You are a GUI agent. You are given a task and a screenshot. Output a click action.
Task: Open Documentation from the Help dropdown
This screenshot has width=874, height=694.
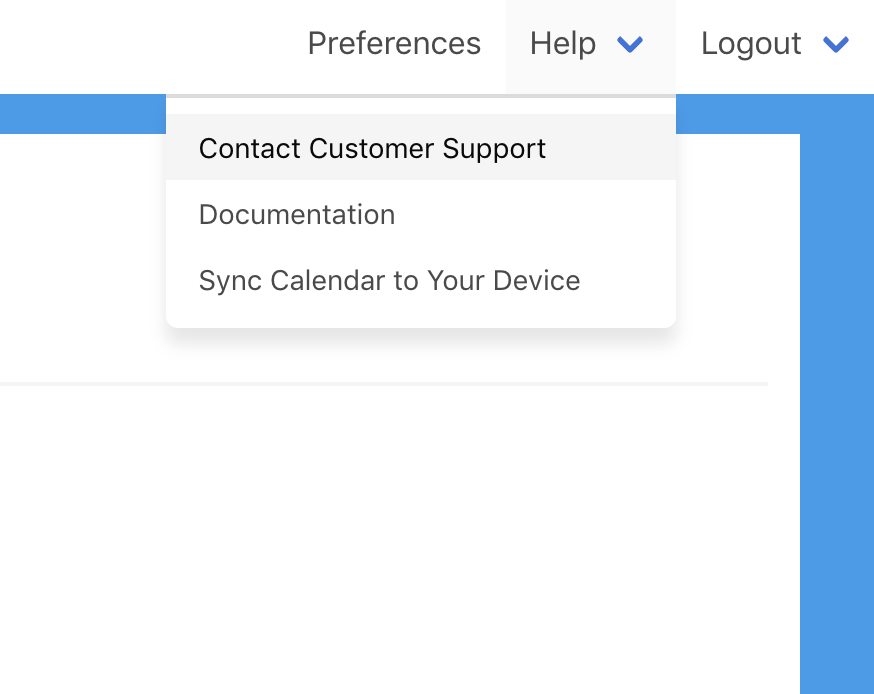297,215
